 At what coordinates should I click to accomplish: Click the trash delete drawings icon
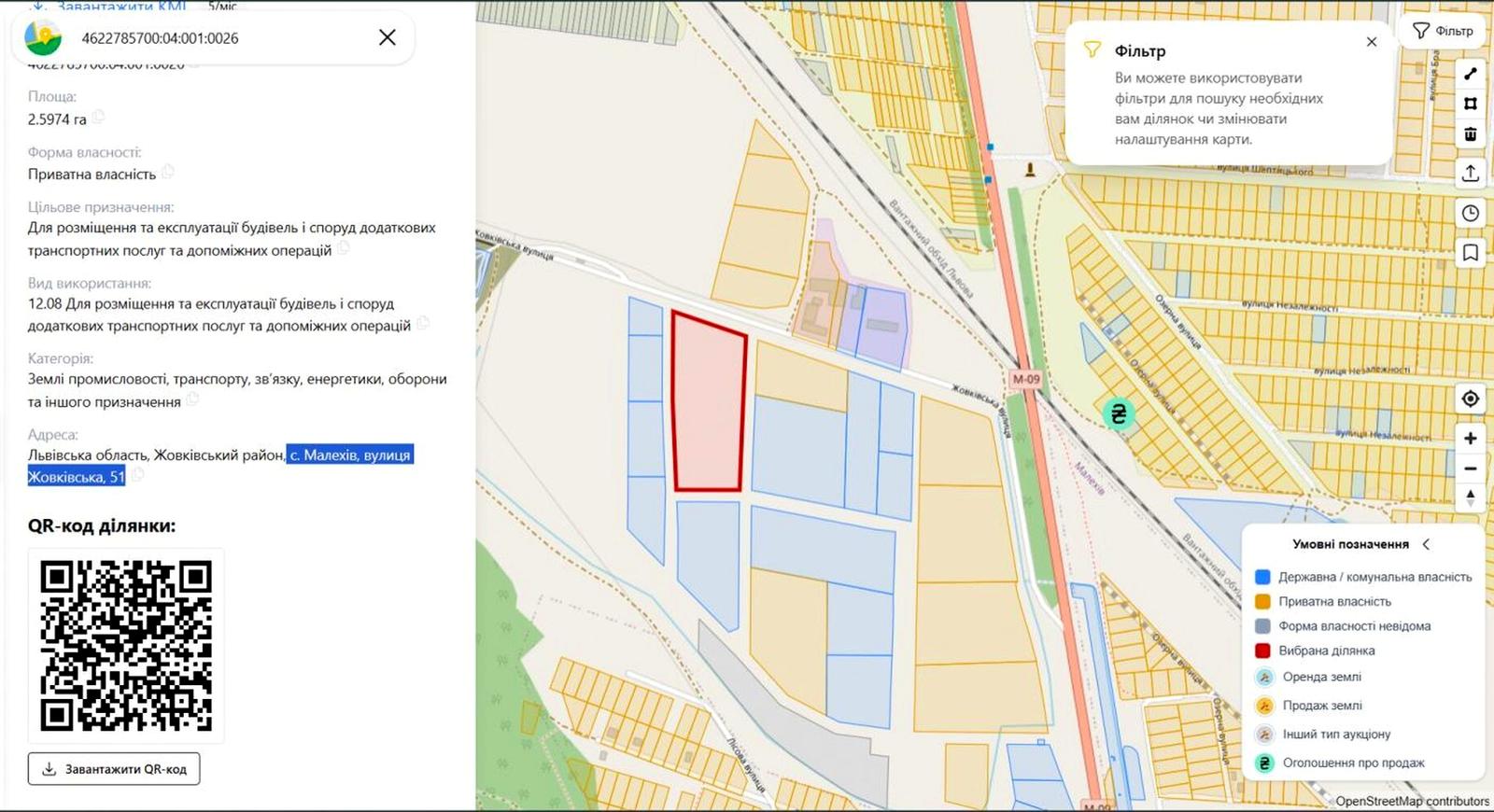pos(1470,134)
